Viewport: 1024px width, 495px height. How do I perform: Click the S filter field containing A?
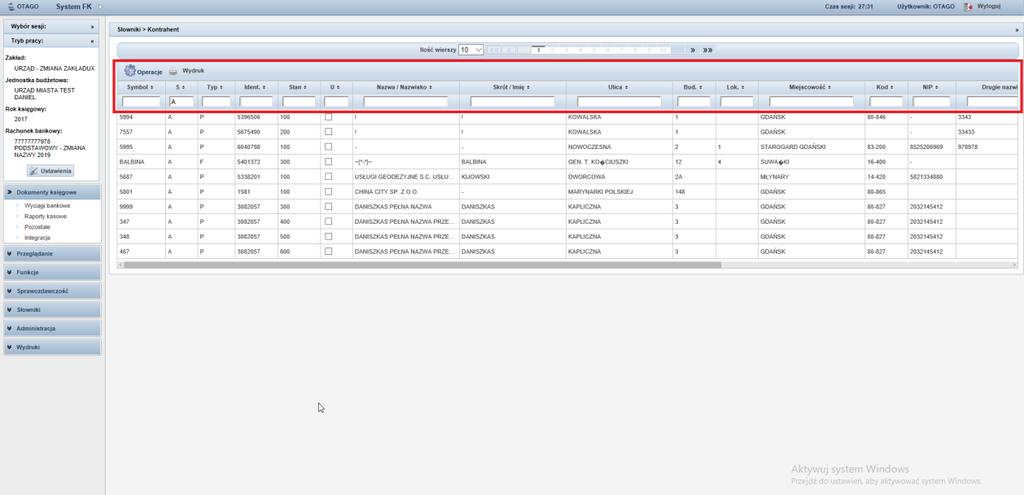coord(182,102)
